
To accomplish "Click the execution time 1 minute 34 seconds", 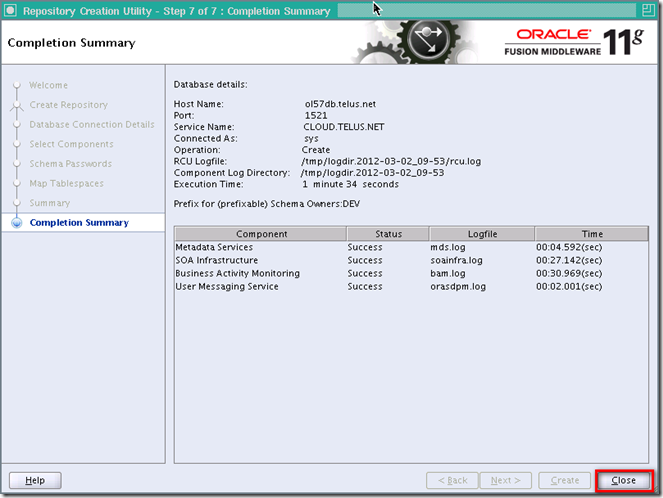I will [351, 184].
